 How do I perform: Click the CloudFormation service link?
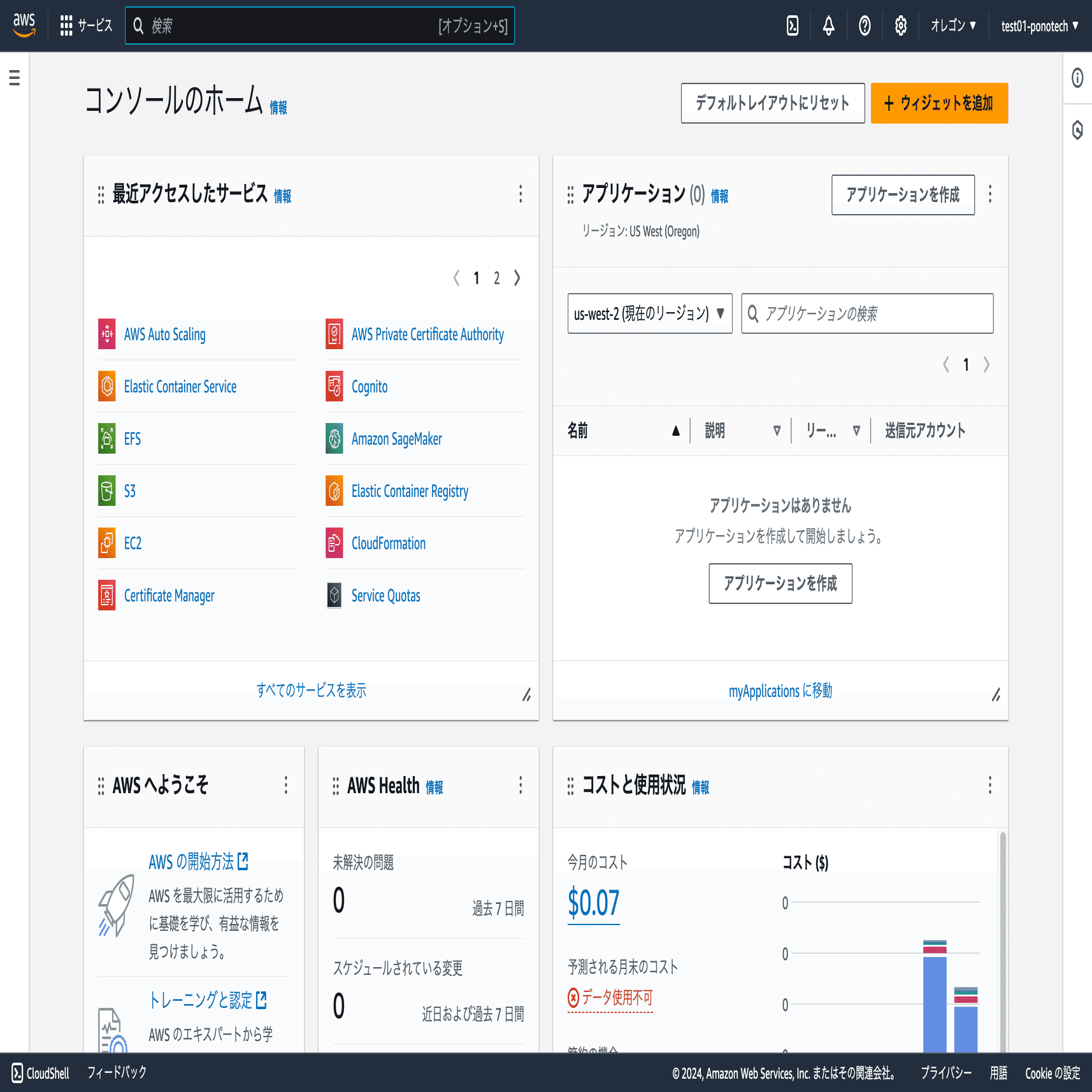(x=389, y=543)
